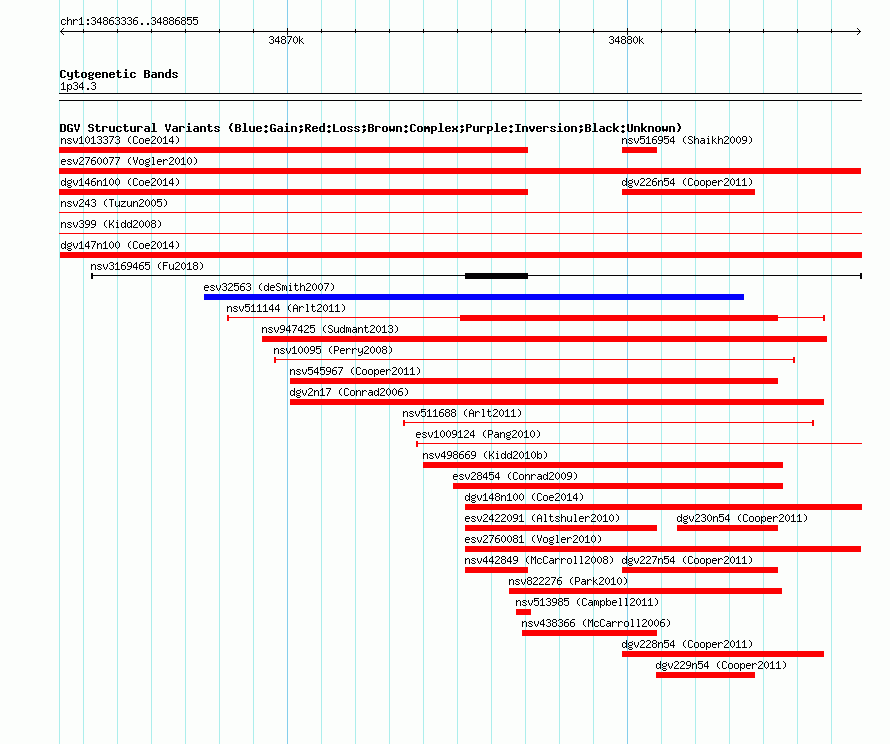Select esv32563 (deSmith2007) label
The image size is (890, 744).
(x=269, y=287)
